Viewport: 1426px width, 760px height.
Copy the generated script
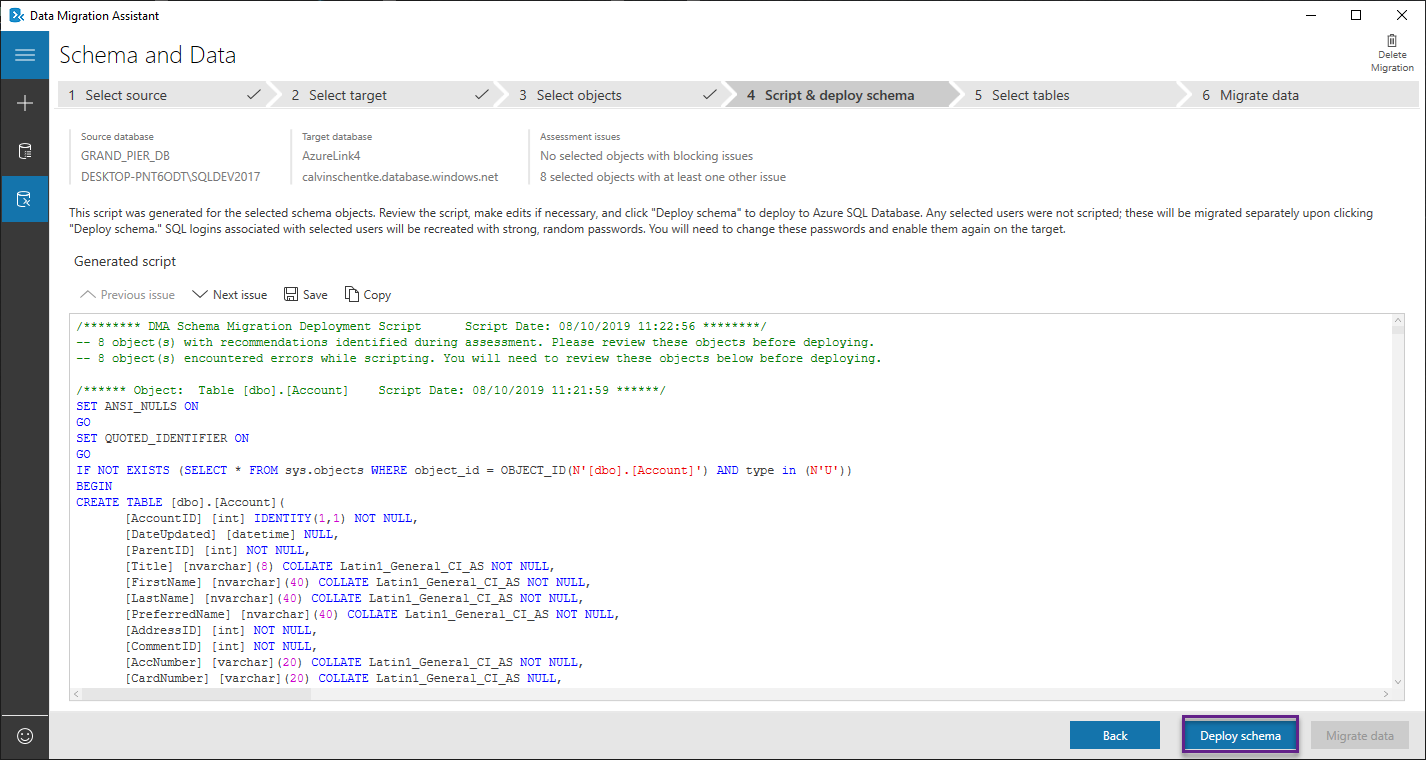tap(368, 295)
